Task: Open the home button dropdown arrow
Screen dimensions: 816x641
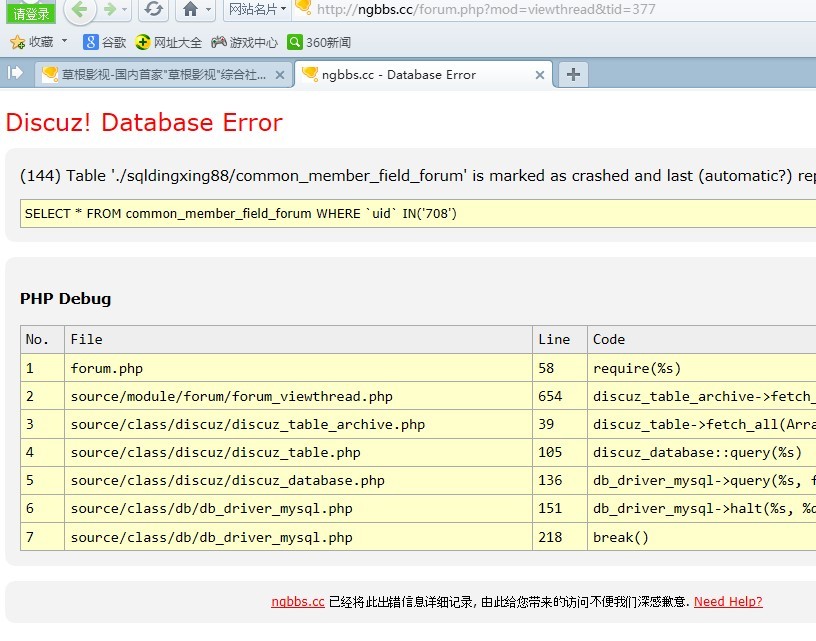Action: (x=209, y=10)
